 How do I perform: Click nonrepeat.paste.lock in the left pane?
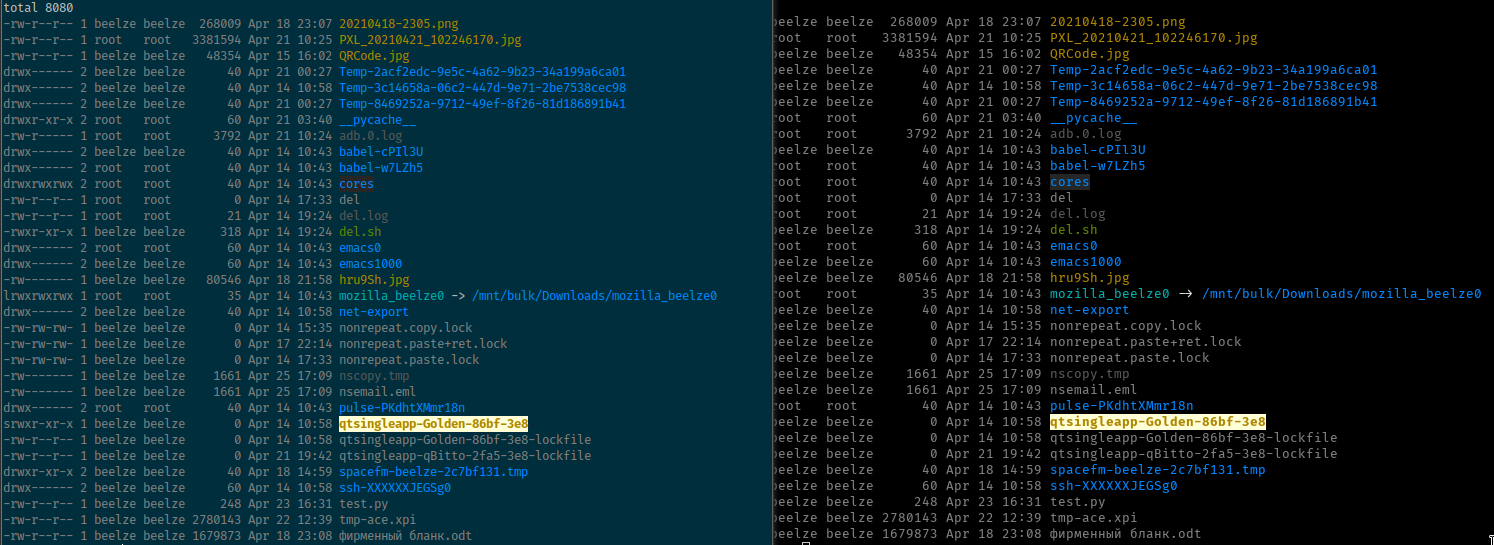(x=410, y=359)
